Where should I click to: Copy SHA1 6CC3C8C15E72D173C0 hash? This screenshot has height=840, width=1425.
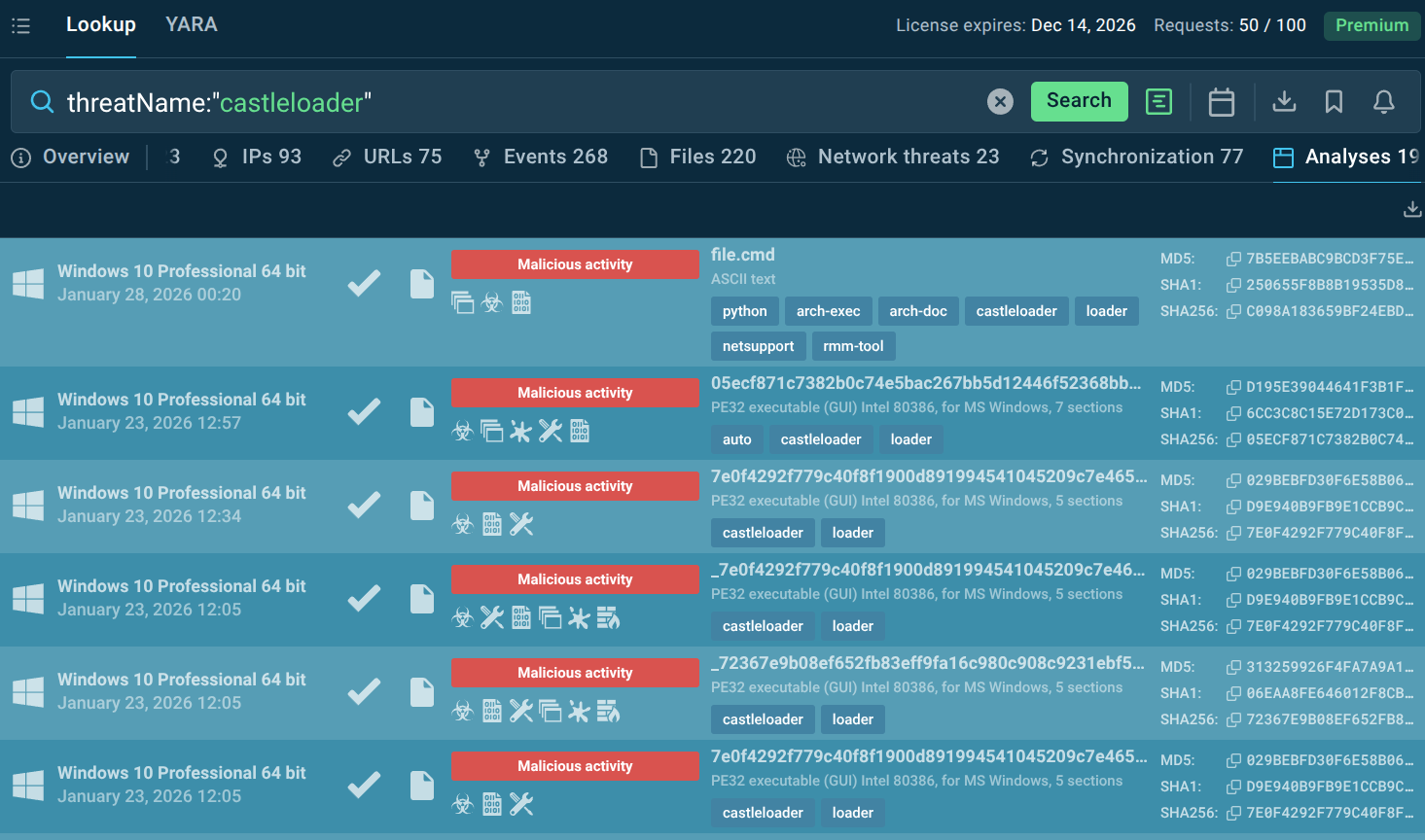click(x=1233, y=413)
